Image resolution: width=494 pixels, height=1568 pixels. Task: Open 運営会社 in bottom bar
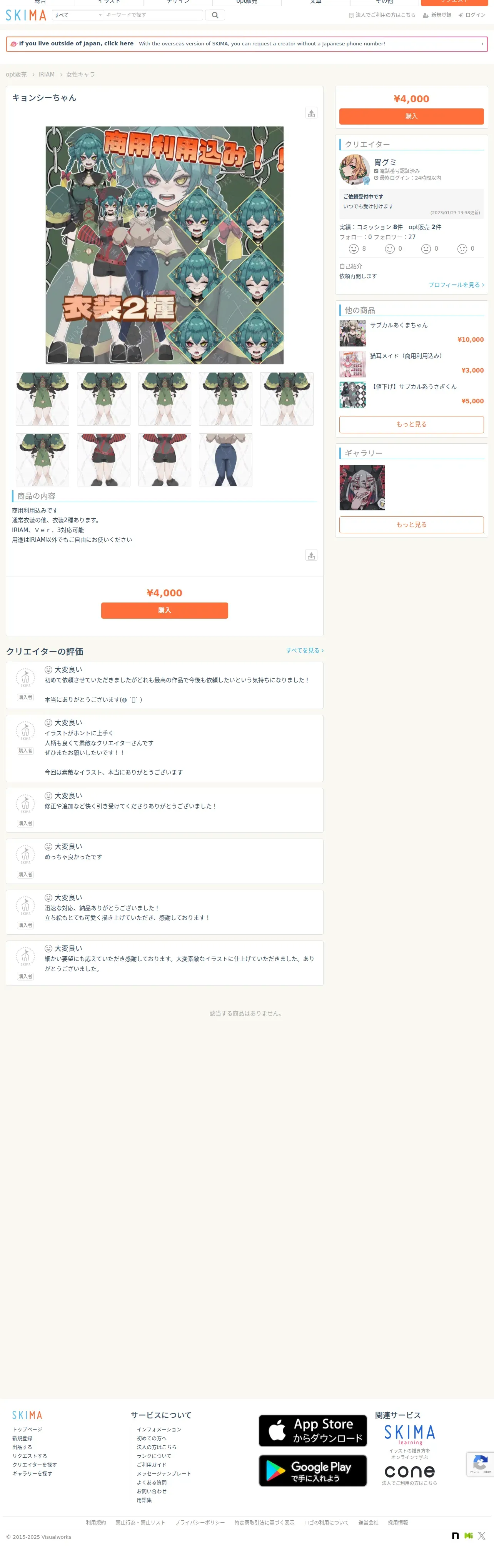click(368, 1522)
